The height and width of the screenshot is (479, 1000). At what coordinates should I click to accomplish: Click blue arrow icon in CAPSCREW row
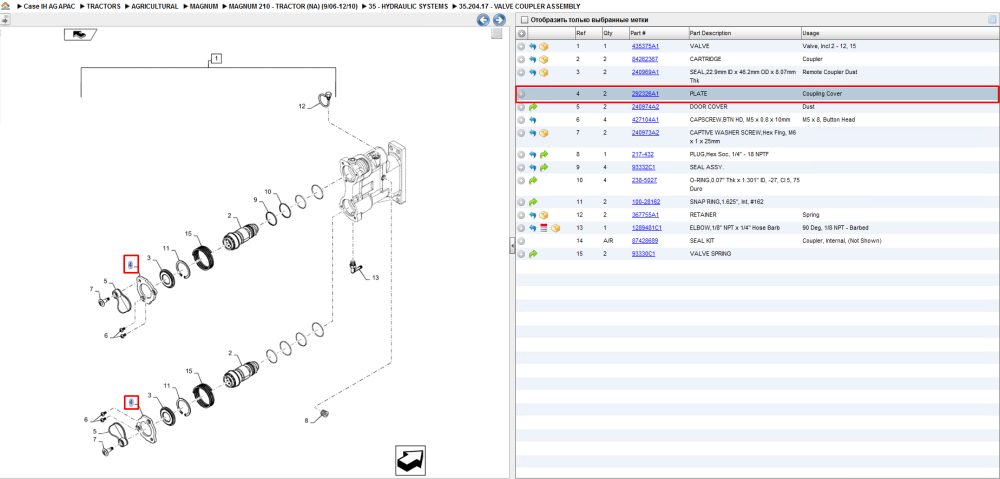[533, 119]
